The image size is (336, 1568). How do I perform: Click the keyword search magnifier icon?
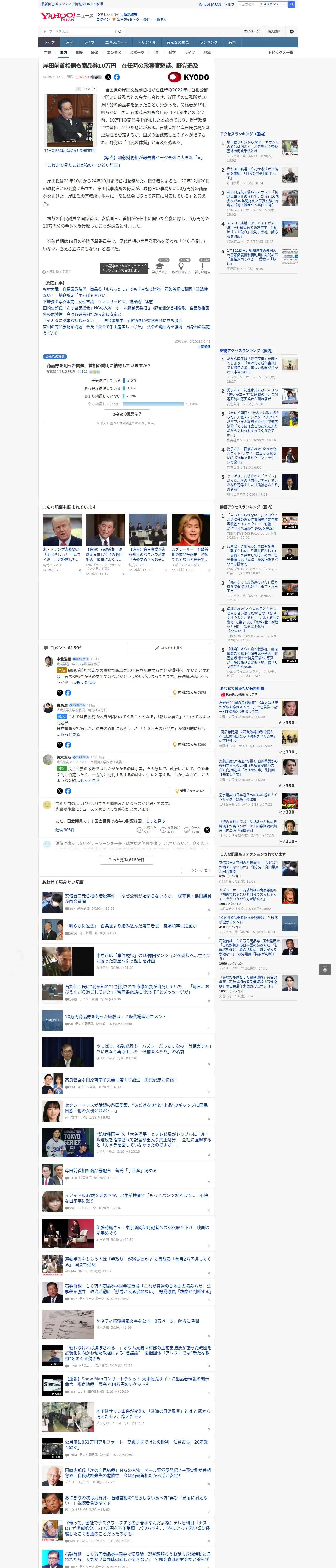point(120,32)
